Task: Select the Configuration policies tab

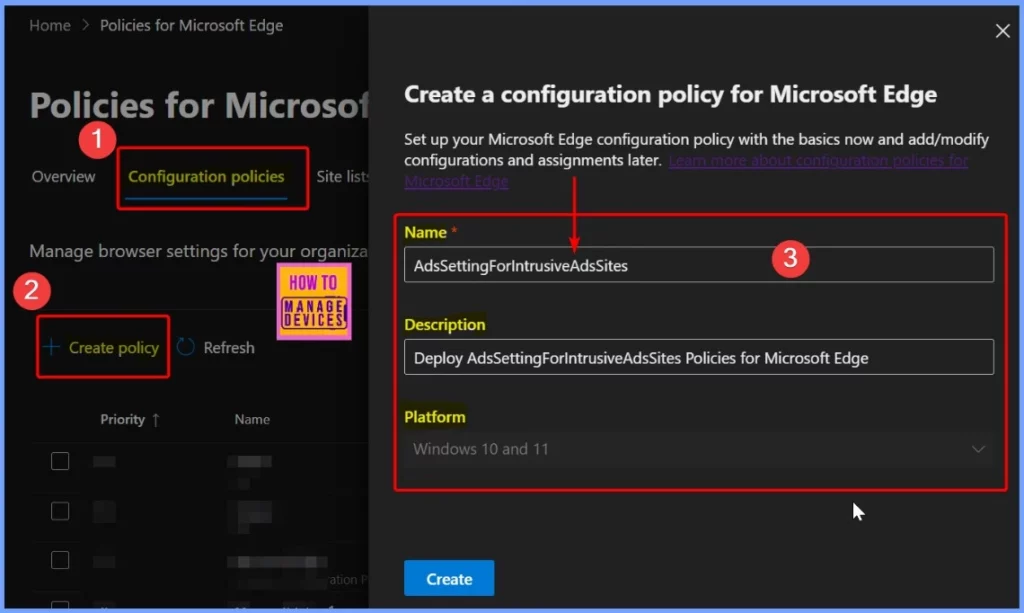Action: pyautogui.click(x=206, y=176)
